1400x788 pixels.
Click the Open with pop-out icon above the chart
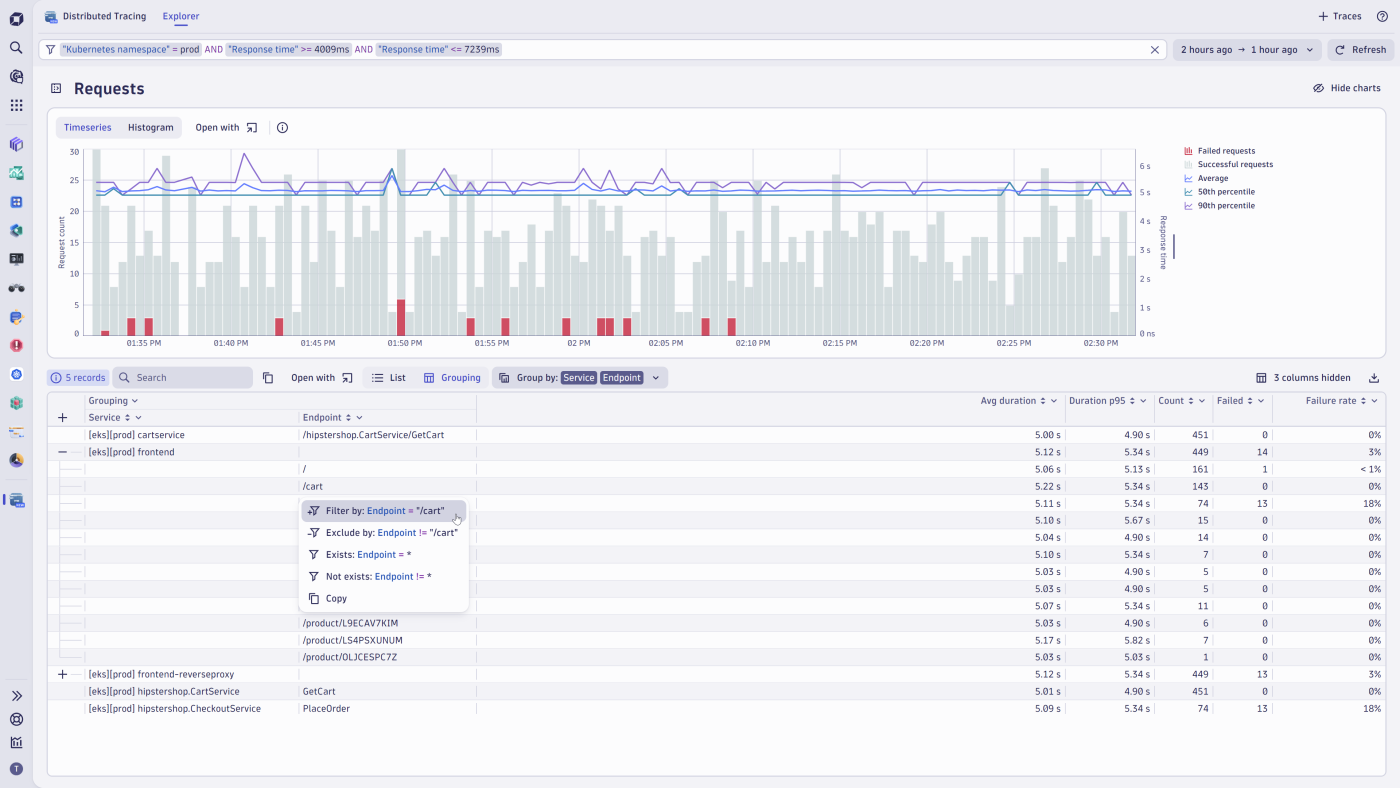pyautogui.click(x=252, y=127)
